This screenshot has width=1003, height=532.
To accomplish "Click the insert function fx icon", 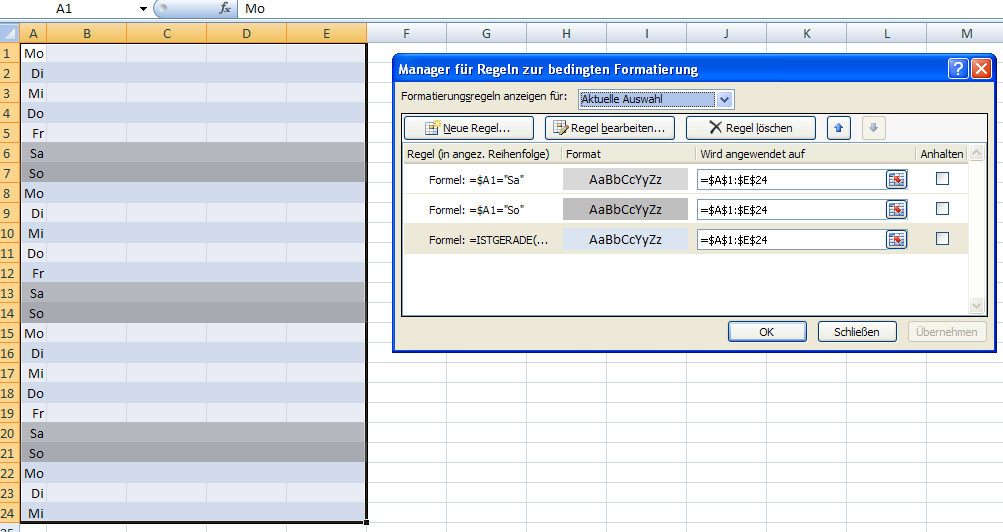I will (225, 8).
